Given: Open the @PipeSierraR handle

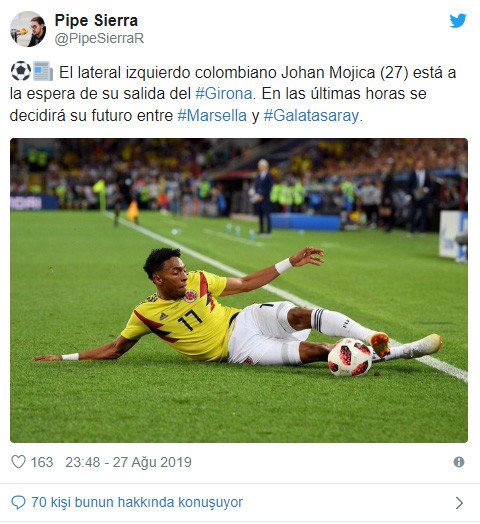Looking at the screenshot, I should click(99, 38).
